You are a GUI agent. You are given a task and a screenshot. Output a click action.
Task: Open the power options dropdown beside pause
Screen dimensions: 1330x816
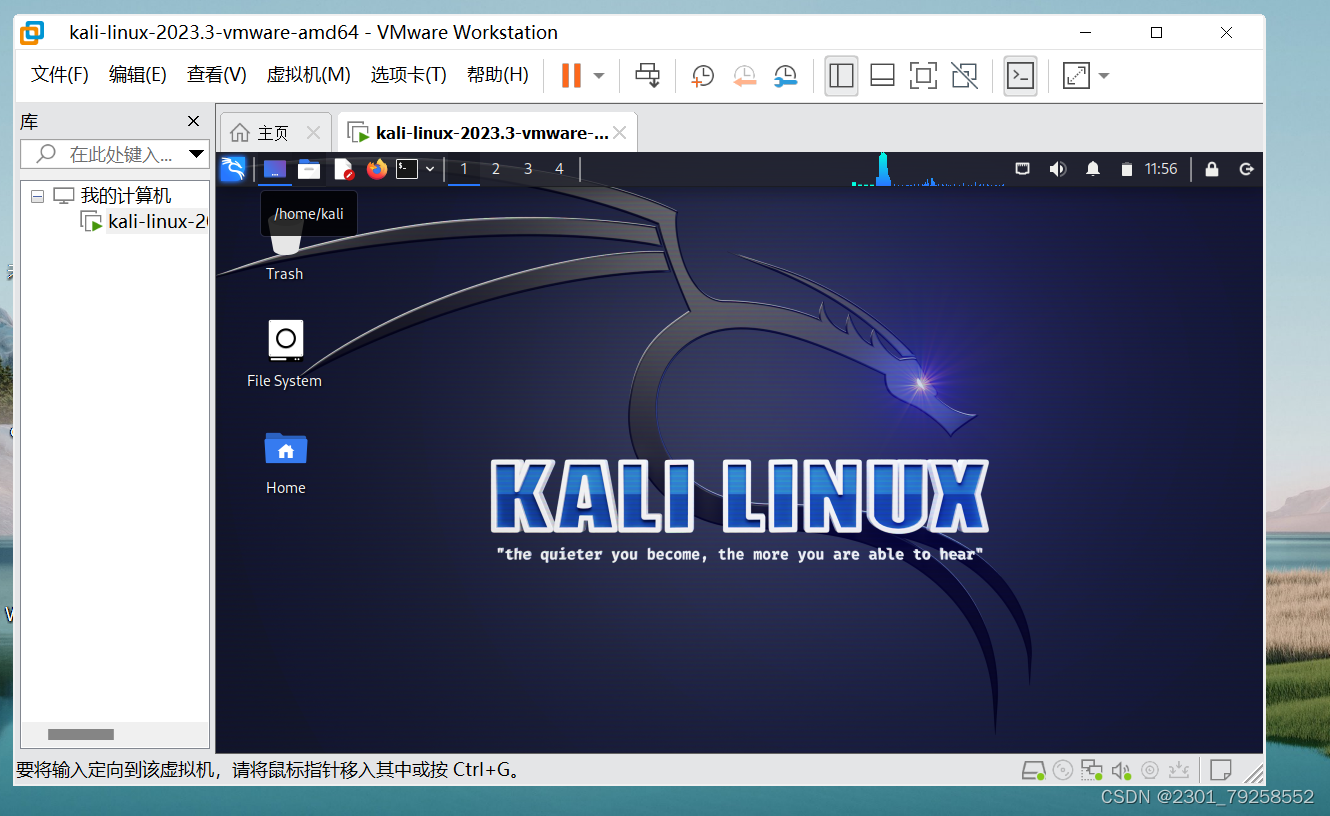[x=599, y=76]
